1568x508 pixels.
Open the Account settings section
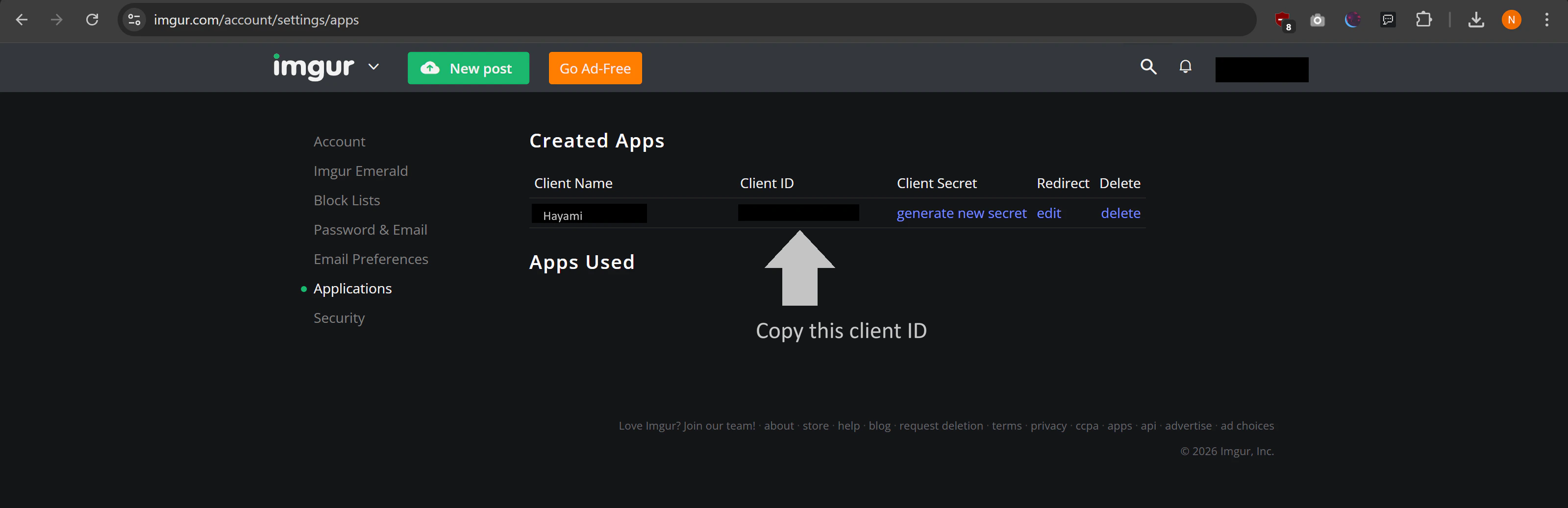pyautogui.click(x=339, y=142)
